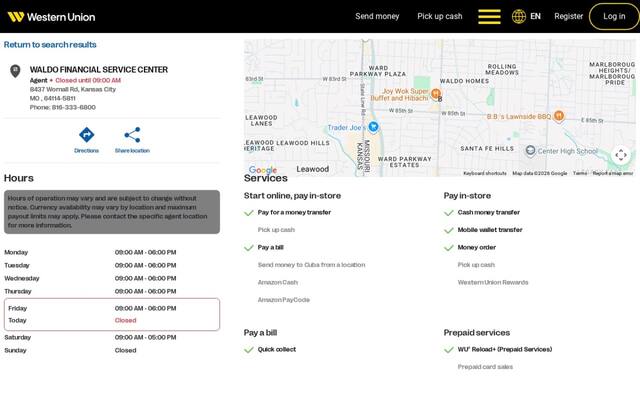Click the Sunday Closed entry
This screenshot has height=400, width=640.
tap(125, 350)
